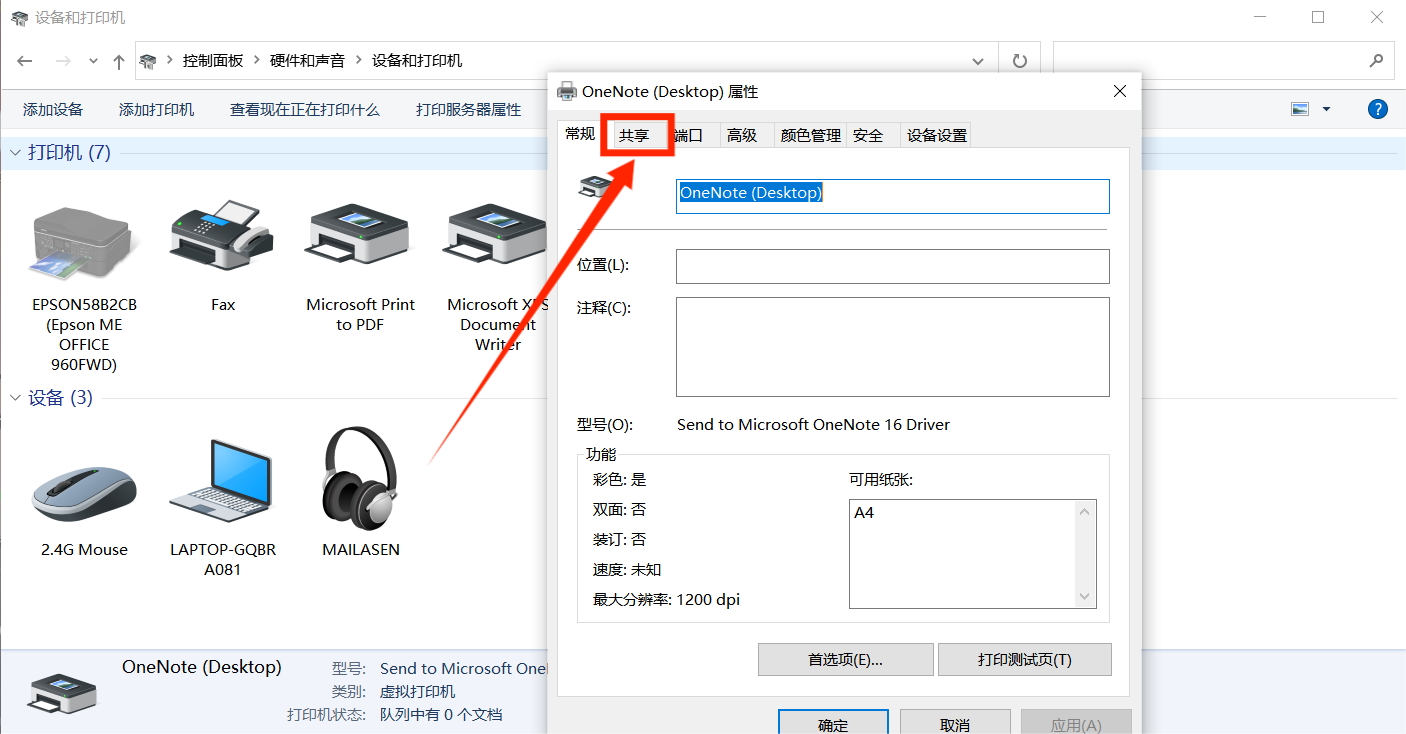Click 添加打印机 in the toolbar
This screenshot has width=1406, height=734.
tap(156, 110)
